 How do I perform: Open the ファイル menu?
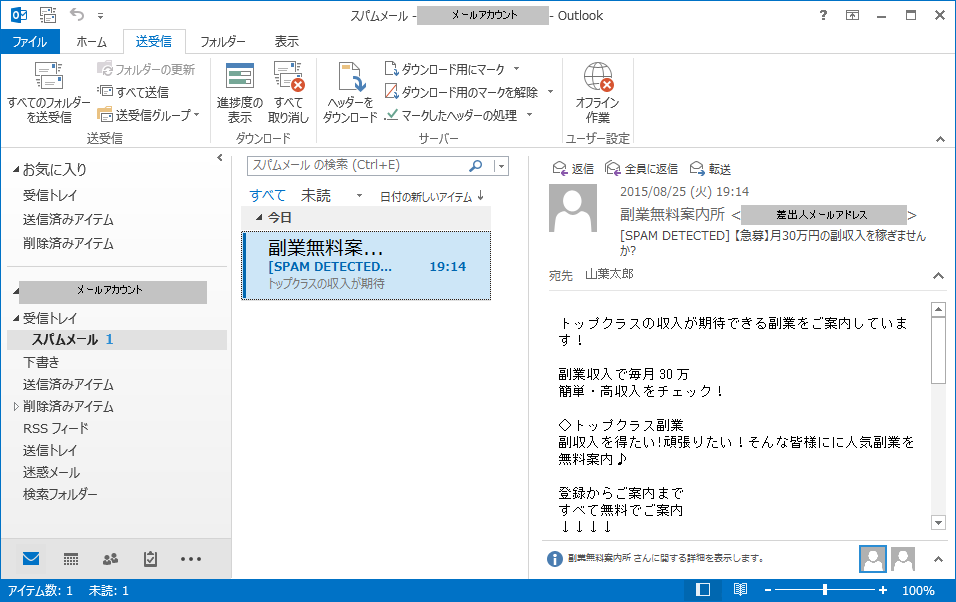click(x=30, y=41)
